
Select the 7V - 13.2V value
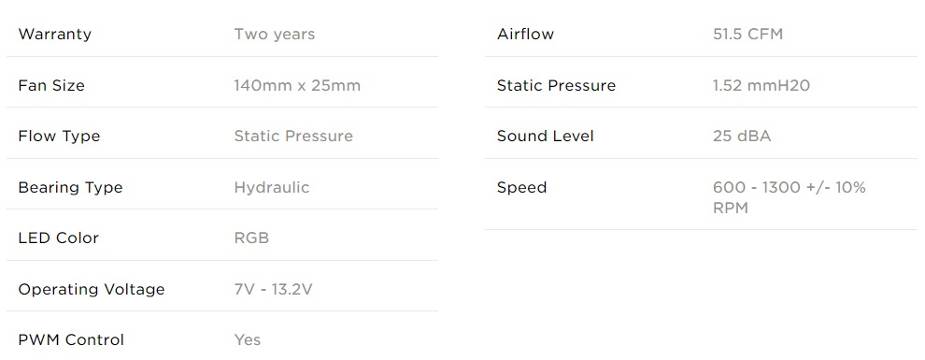point(273,289)
